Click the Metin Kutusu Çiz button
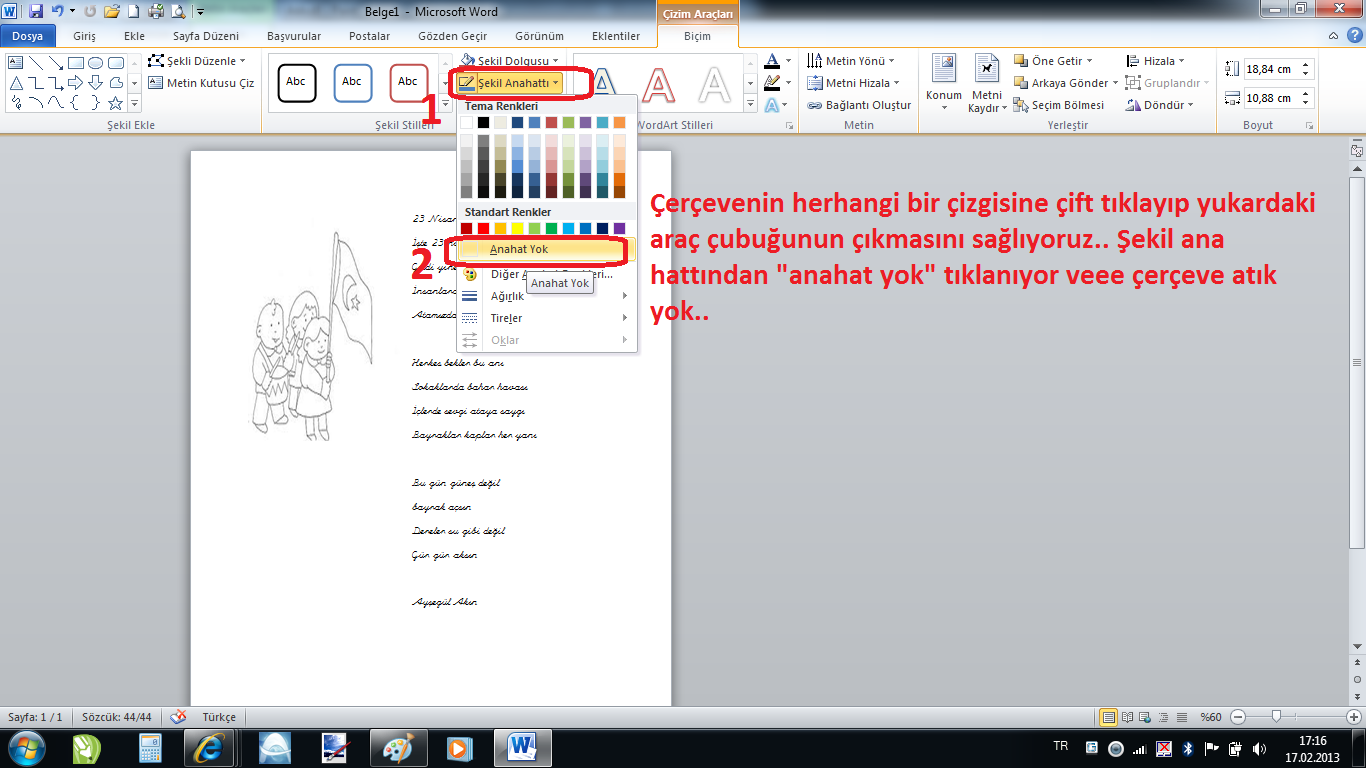The image size is (1366, 768). click(201, 83)
